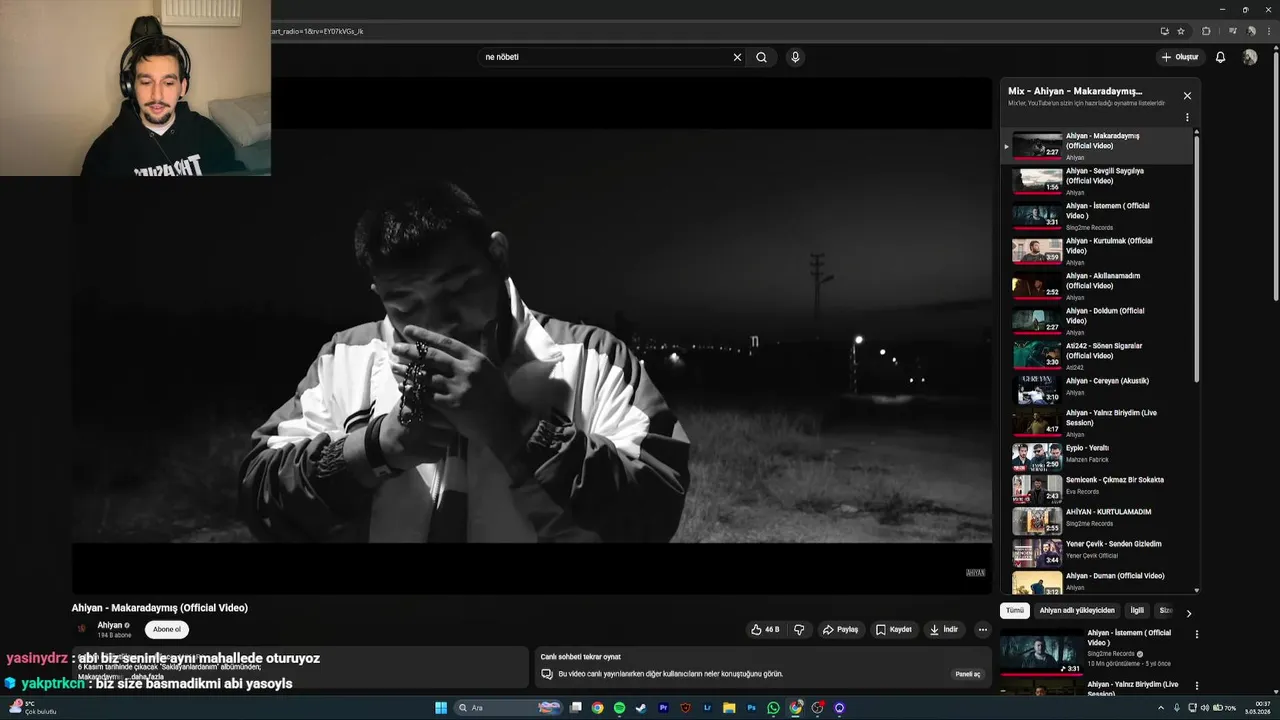This screenshot has width=1280, height=720.
Task: Open the Ahiyan channel name link
Action: pyautogui.click(x=109, y=625)
